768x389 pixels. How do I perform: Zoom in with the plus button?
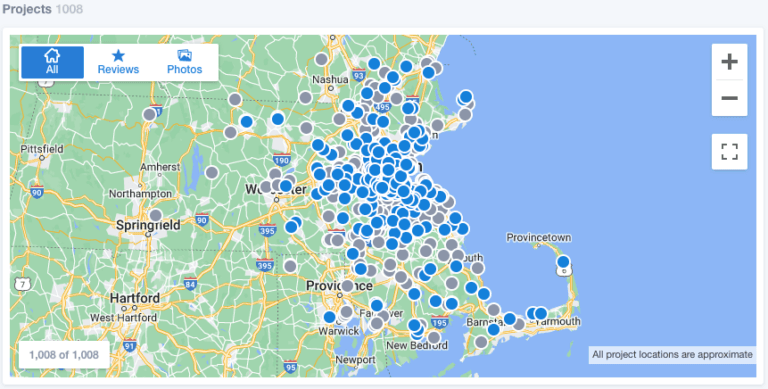(x=729, y=62)
